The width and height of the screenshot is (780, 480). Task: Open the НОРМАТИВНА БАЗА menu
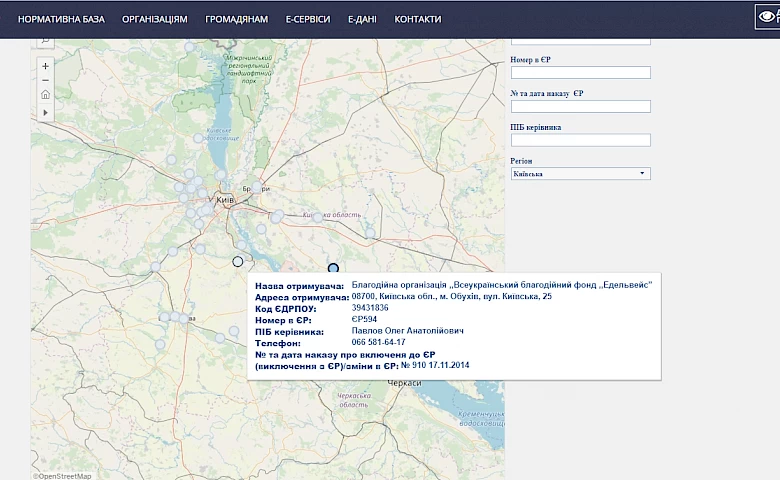(x=61, y=19)
